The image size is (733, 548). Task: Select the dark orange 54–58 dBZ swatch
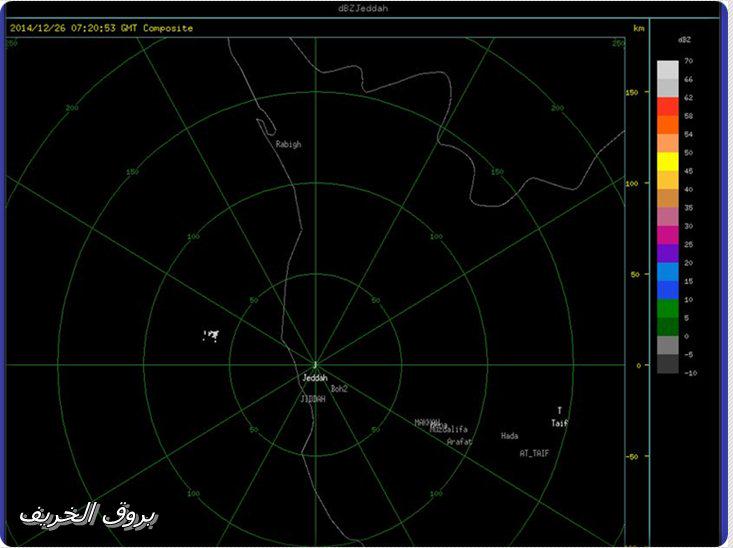tap(668, 125)
